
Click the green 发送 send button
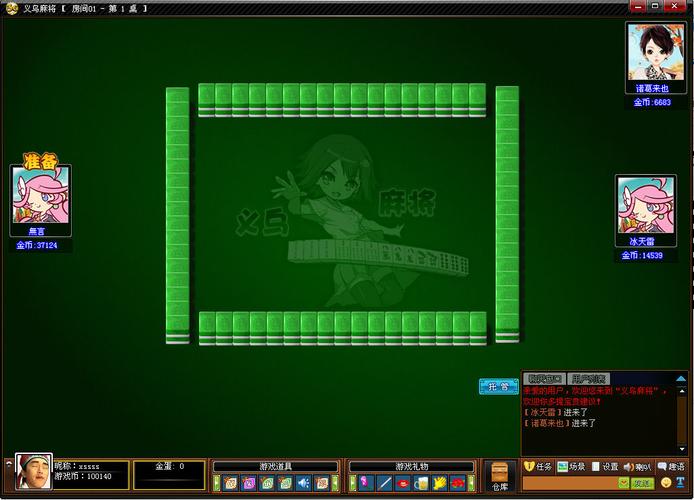[642, 483]
